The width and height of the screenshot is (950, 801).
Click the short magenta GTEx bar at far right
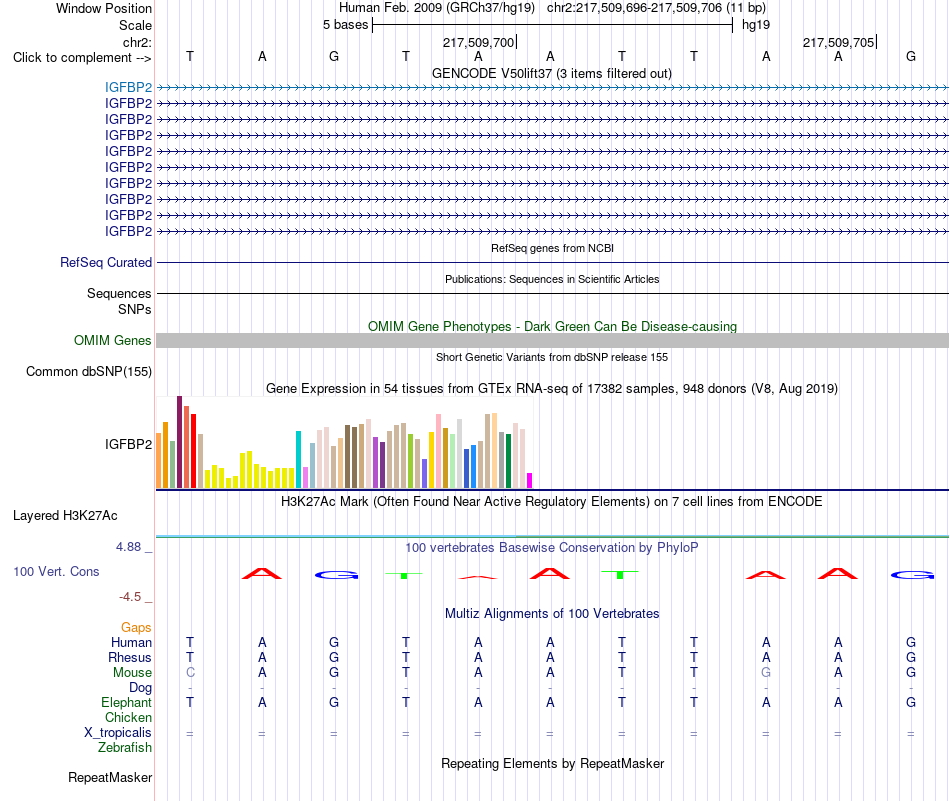point(530,480)
